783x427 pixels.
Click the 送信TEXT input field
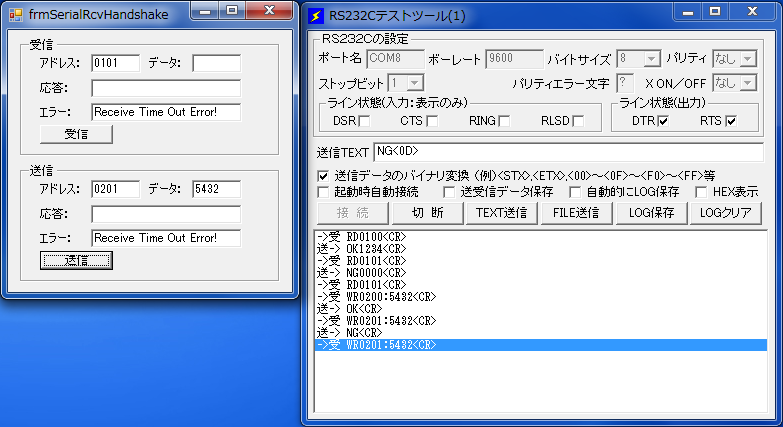[568, 152]
